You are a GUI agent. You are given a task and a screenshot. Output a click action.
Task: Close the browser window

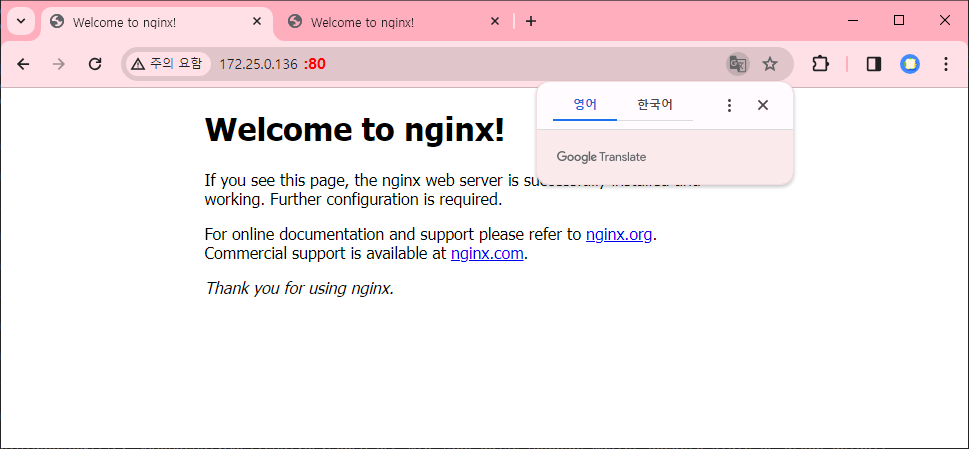point(944,20)
